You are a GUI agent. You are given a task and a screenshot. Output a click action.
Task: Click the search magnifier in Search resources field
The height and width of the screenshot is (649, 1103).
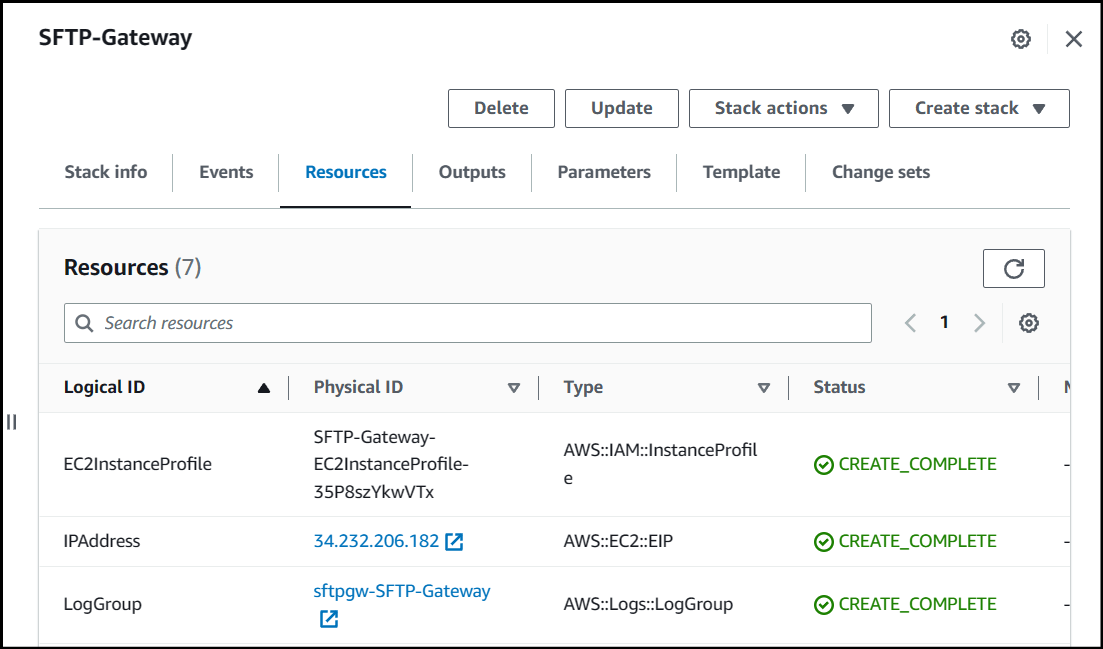pos(84,322)
